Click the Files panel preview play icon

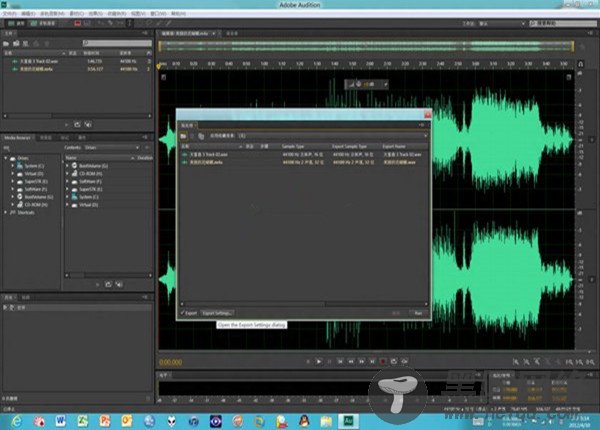[x=67, y=125]
